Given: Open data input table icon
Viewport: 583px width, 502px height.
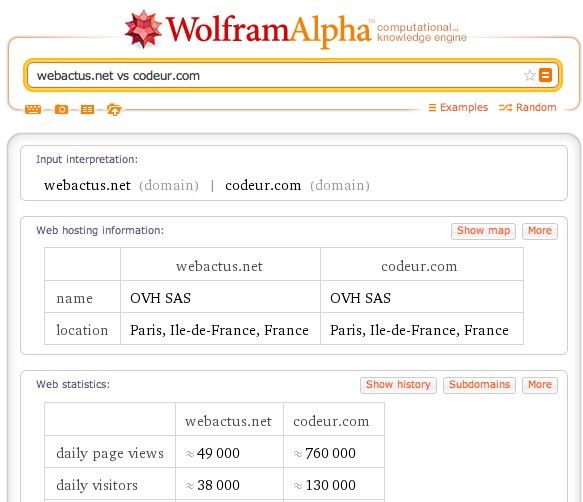Looking at the screenshot, I should [87, 109].
